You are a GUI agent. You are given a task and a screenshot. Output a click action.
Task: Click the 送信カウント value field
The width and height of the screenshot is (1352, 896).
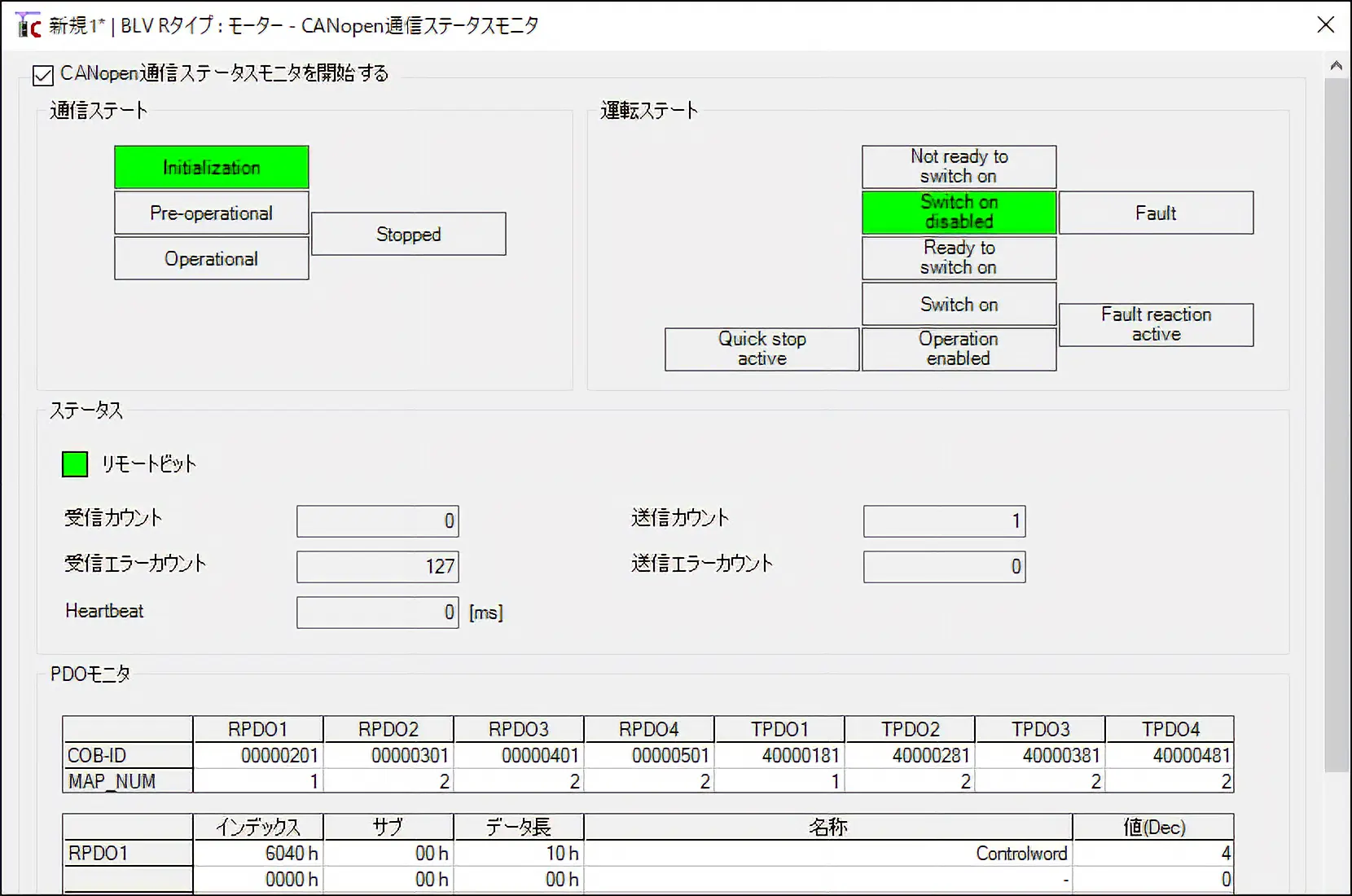(x=944, y=521)
